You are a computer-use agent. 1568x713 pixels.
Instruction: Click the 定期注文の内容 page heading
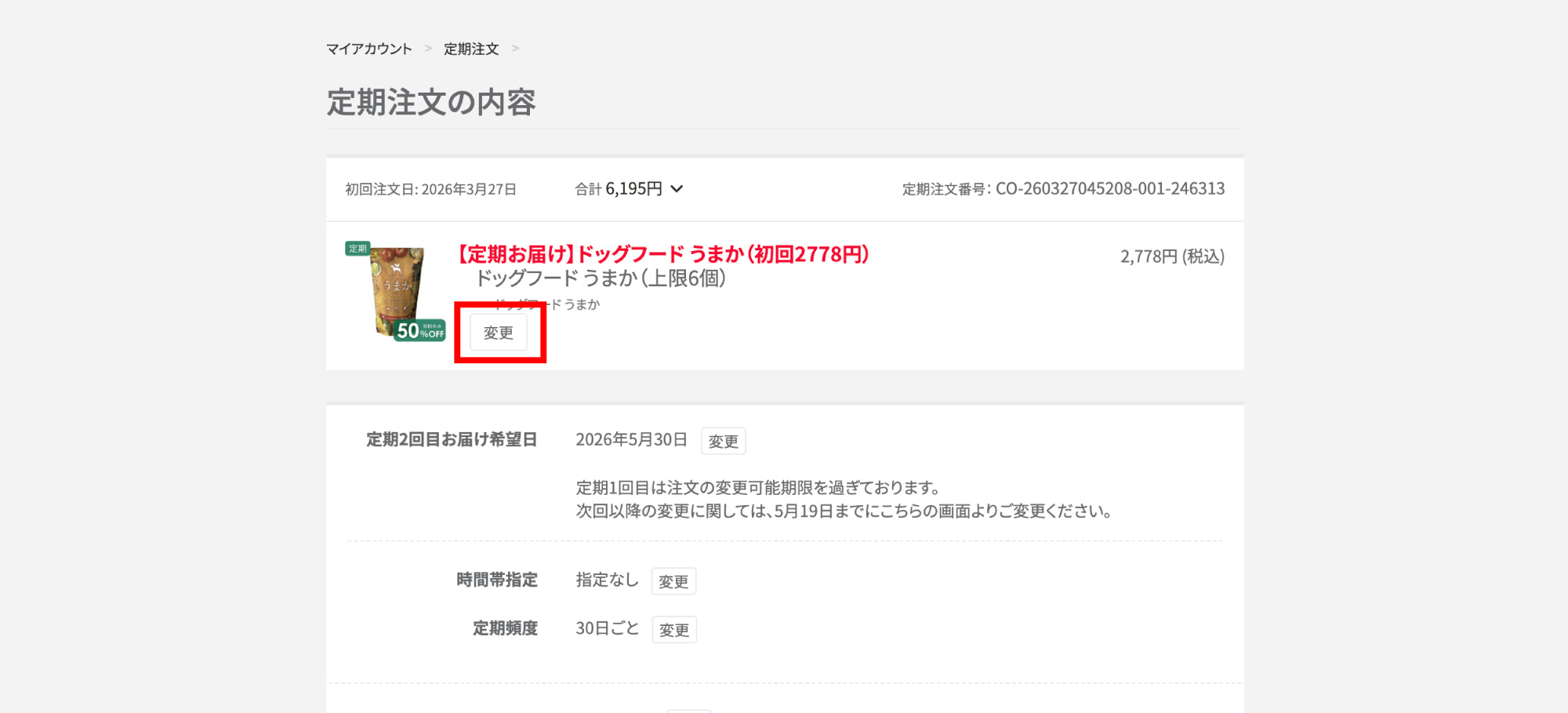tap(430, 103)
